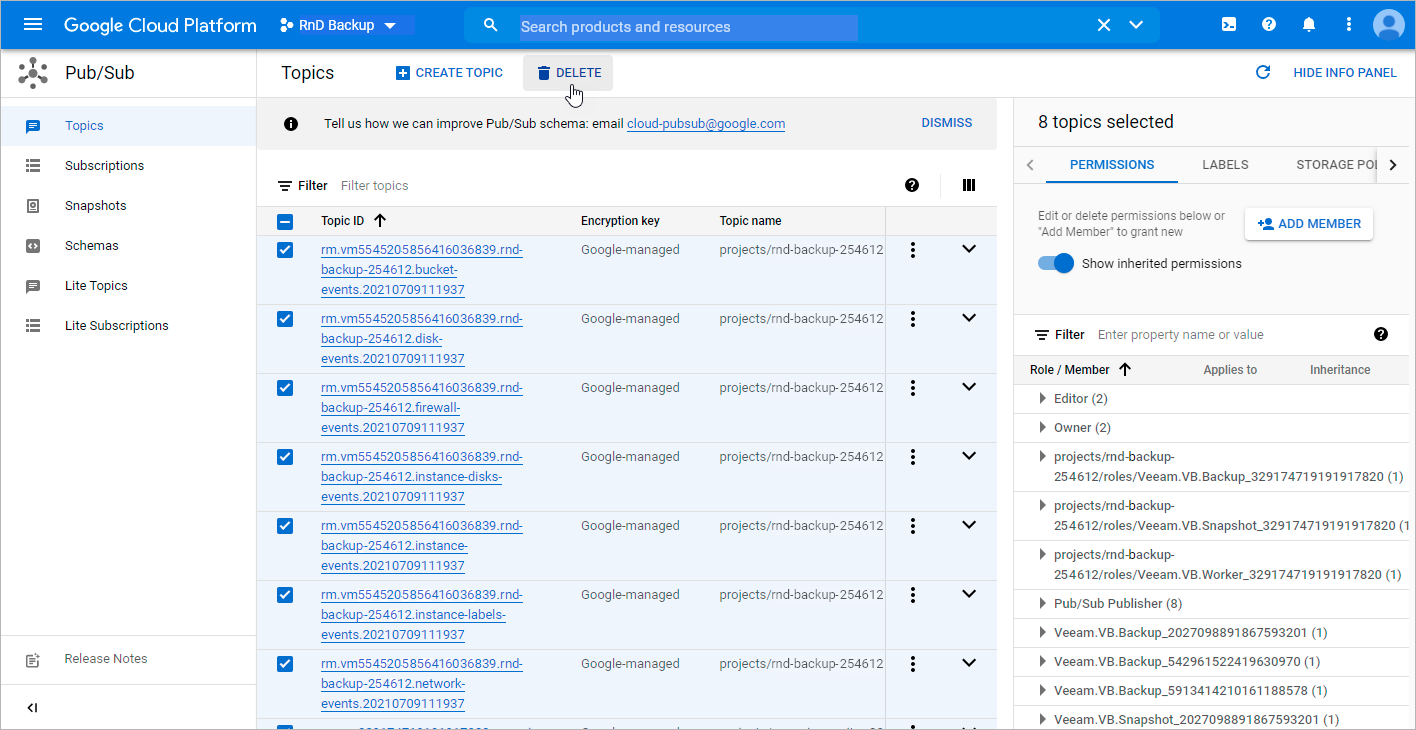Click the ADD MEMBER button
1416x730 pixels.
1309,224
